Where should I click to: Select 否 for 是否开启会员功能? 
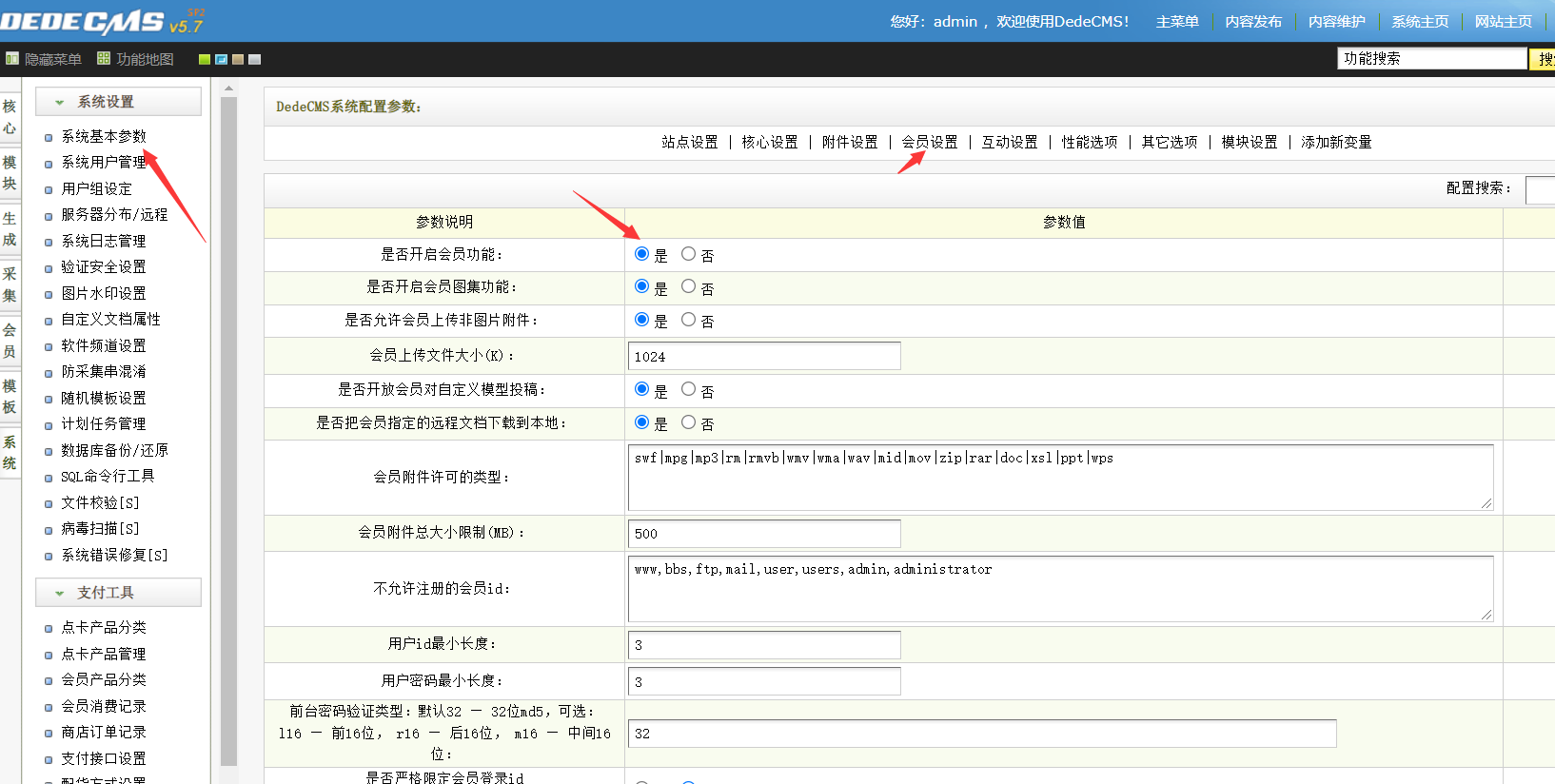688,254
